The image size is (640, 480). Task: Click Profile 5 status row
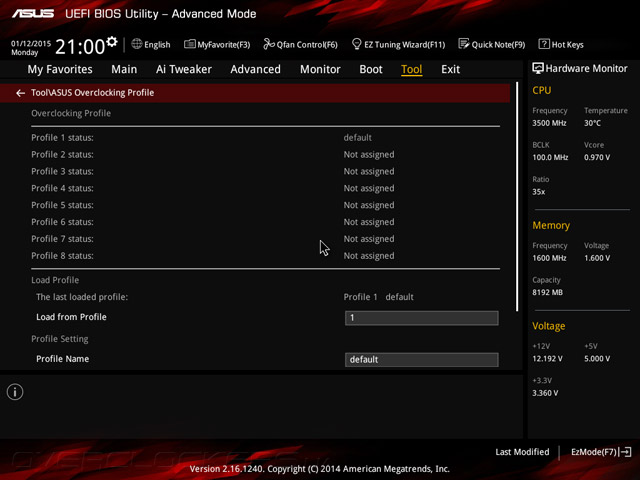(x=265, y=205)
